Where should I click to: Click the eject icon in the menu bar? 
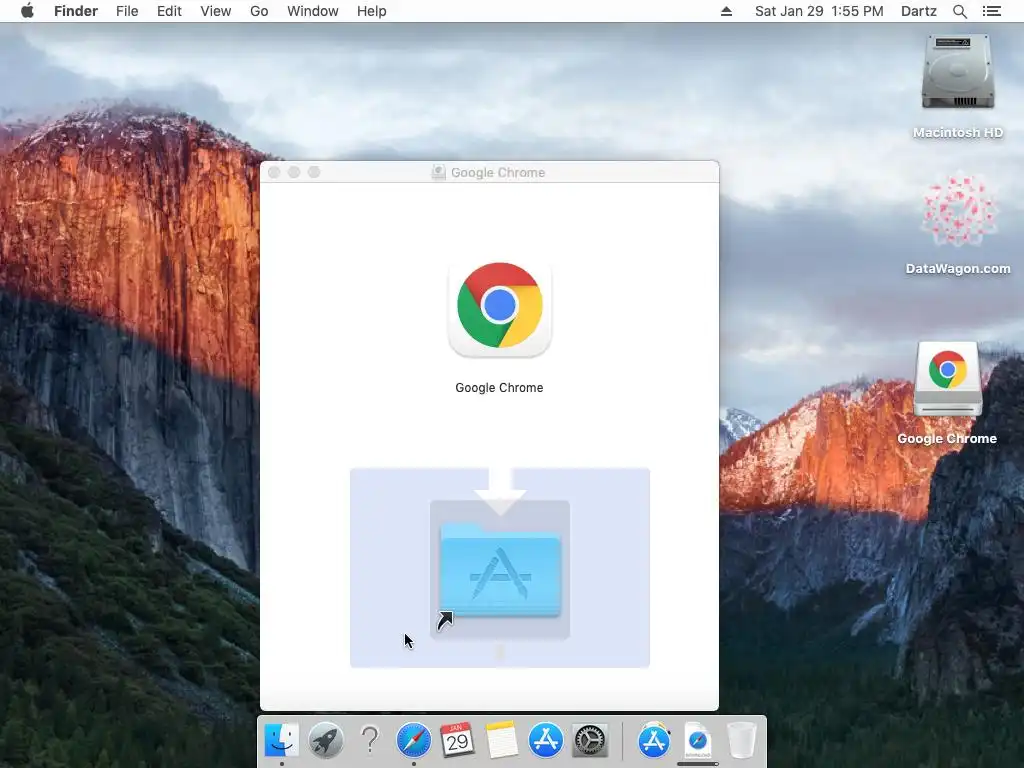click(x=726, y=11)
